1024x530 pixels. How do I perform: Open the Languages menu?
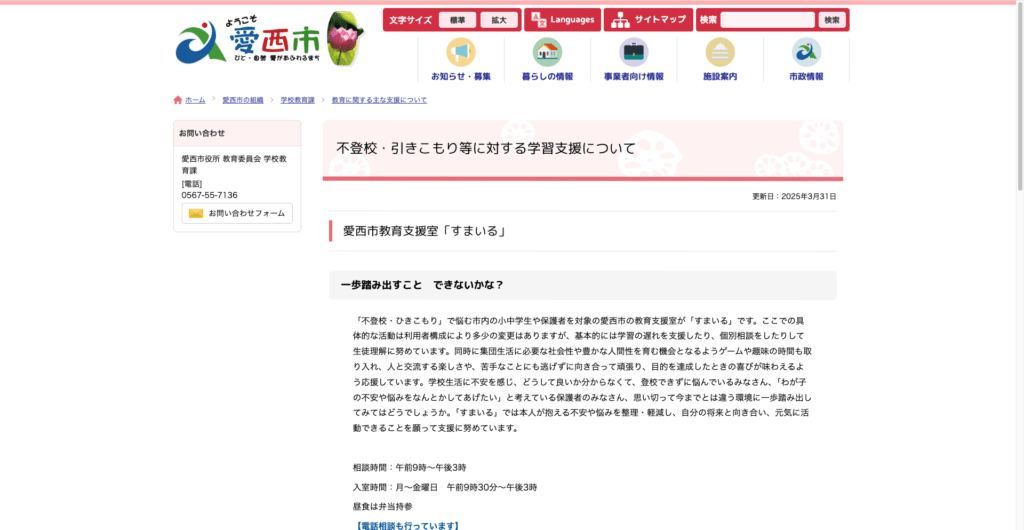[x=562, y=20]
